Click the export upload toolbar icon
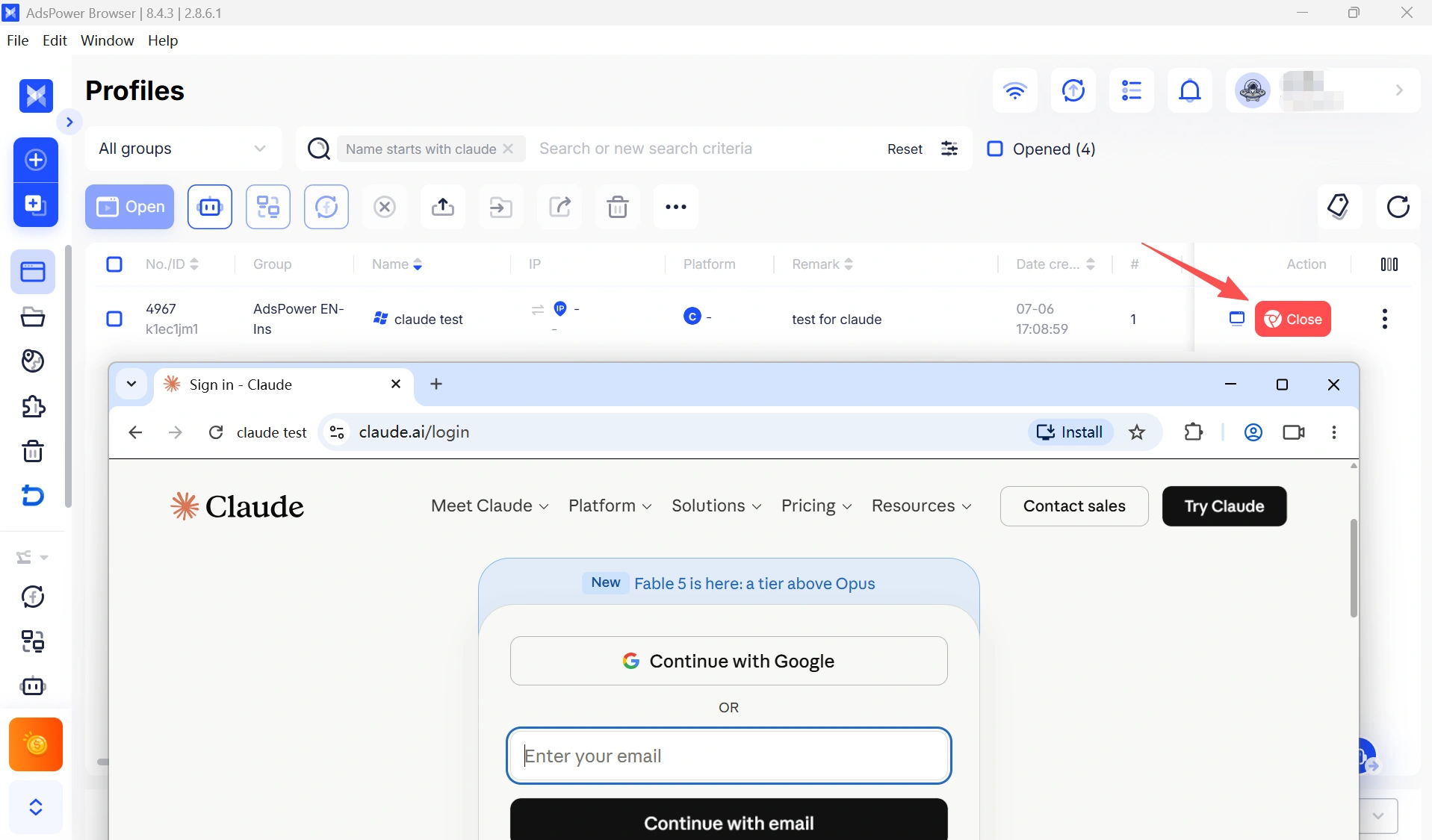The width and height of the screenshot is (1432, 840). point(443,207)
